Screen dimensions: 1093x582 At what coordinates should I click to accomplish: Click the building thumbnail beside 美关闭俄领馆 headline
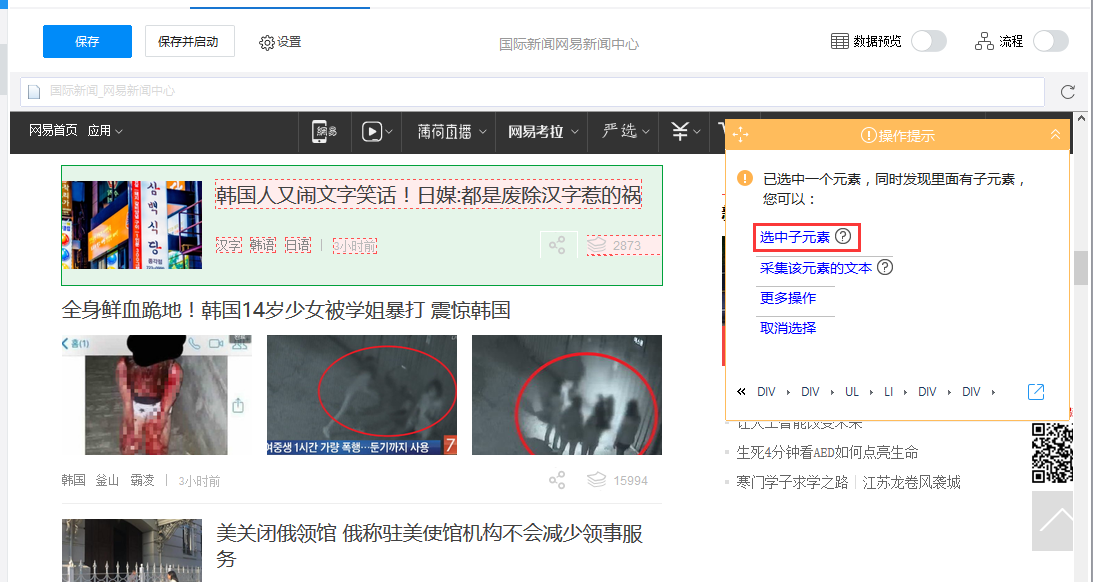click(132, 551)
